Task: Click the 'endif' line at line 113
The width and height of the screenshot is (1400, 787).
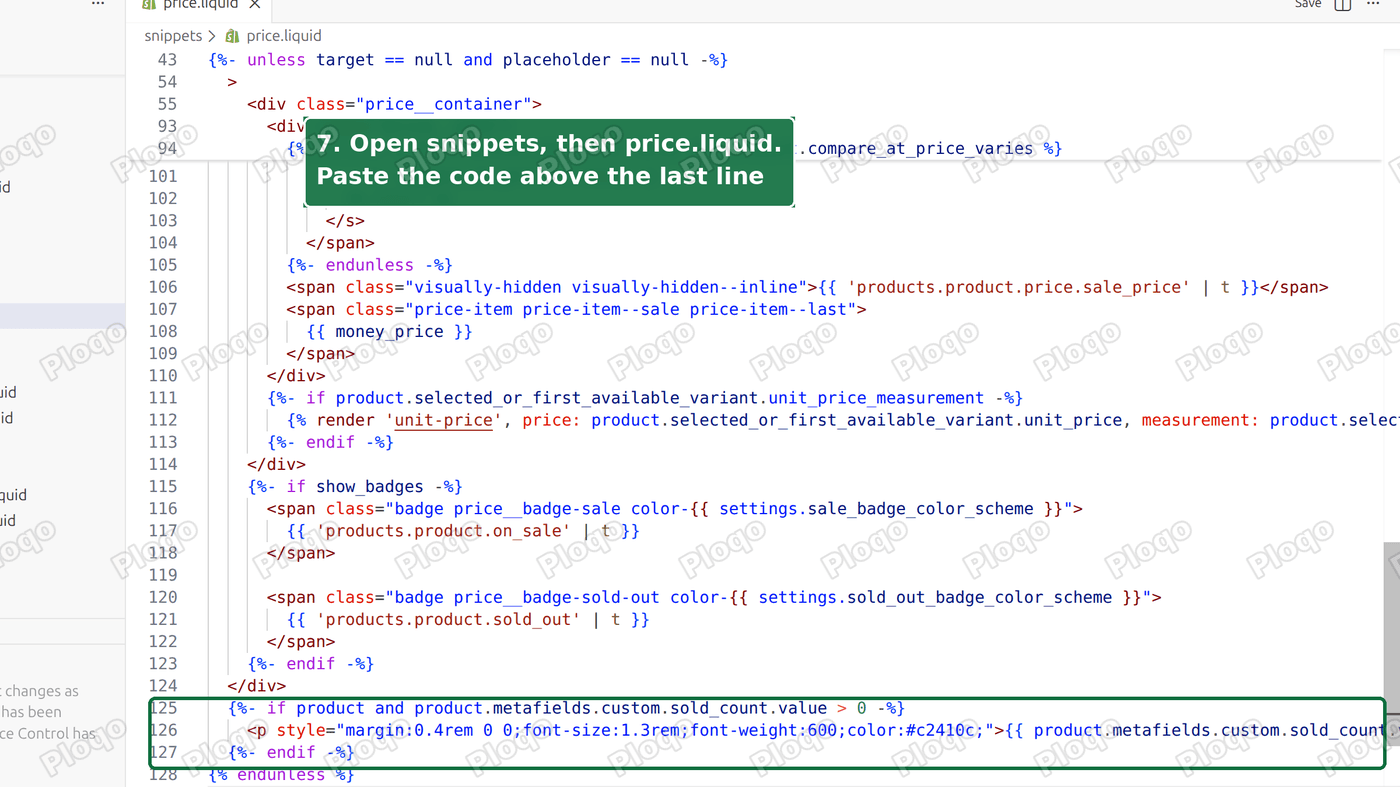Action: 330,442
